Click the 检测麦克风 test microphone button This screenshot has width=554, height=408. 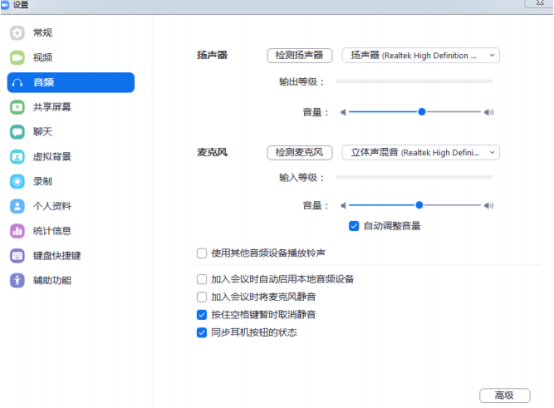pos(300,153)
